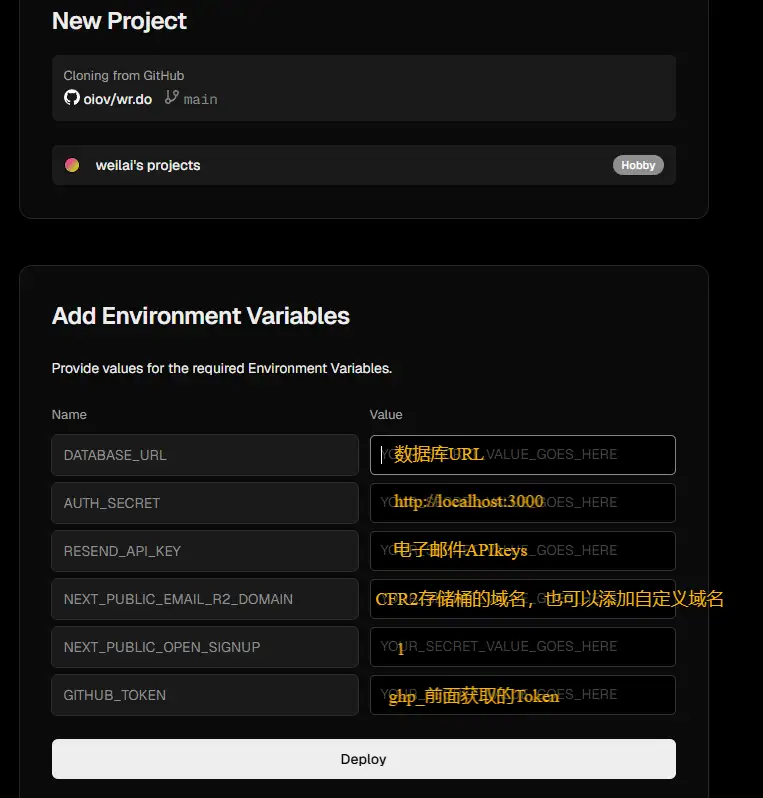Click the weilai's projects avatar icon
The height and width of the screenshot is (798, 763).
coord(72,165)
